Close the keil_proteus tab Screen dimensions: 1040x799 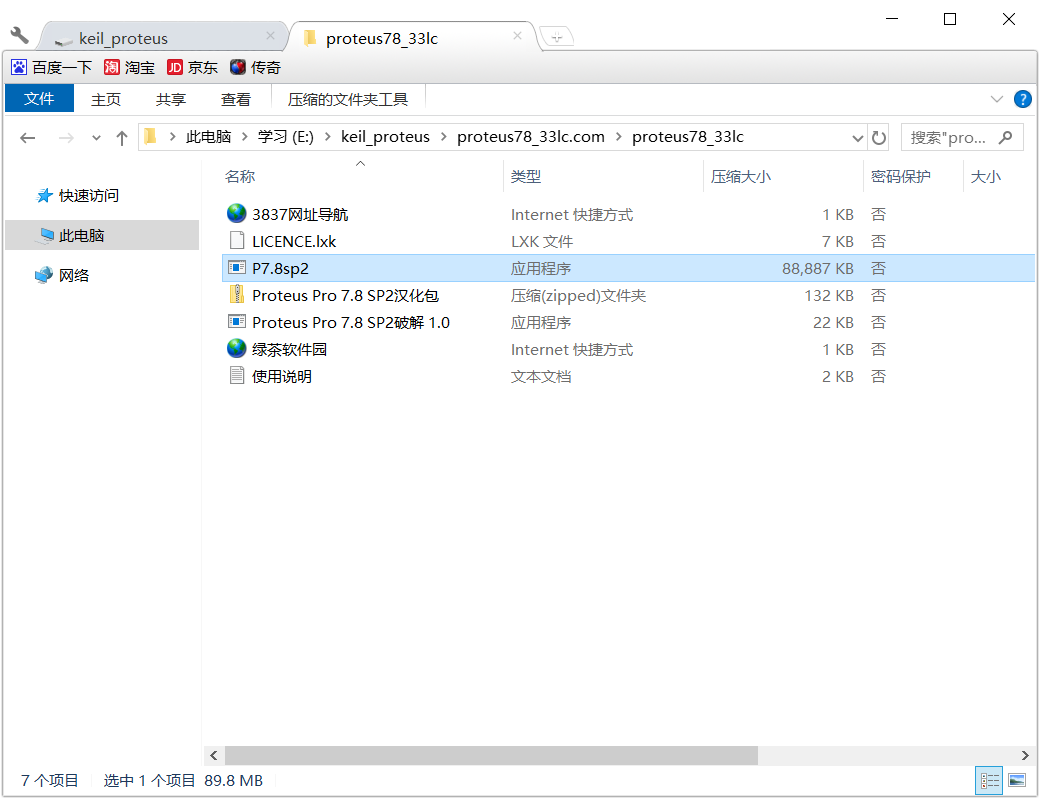point(271,36)
